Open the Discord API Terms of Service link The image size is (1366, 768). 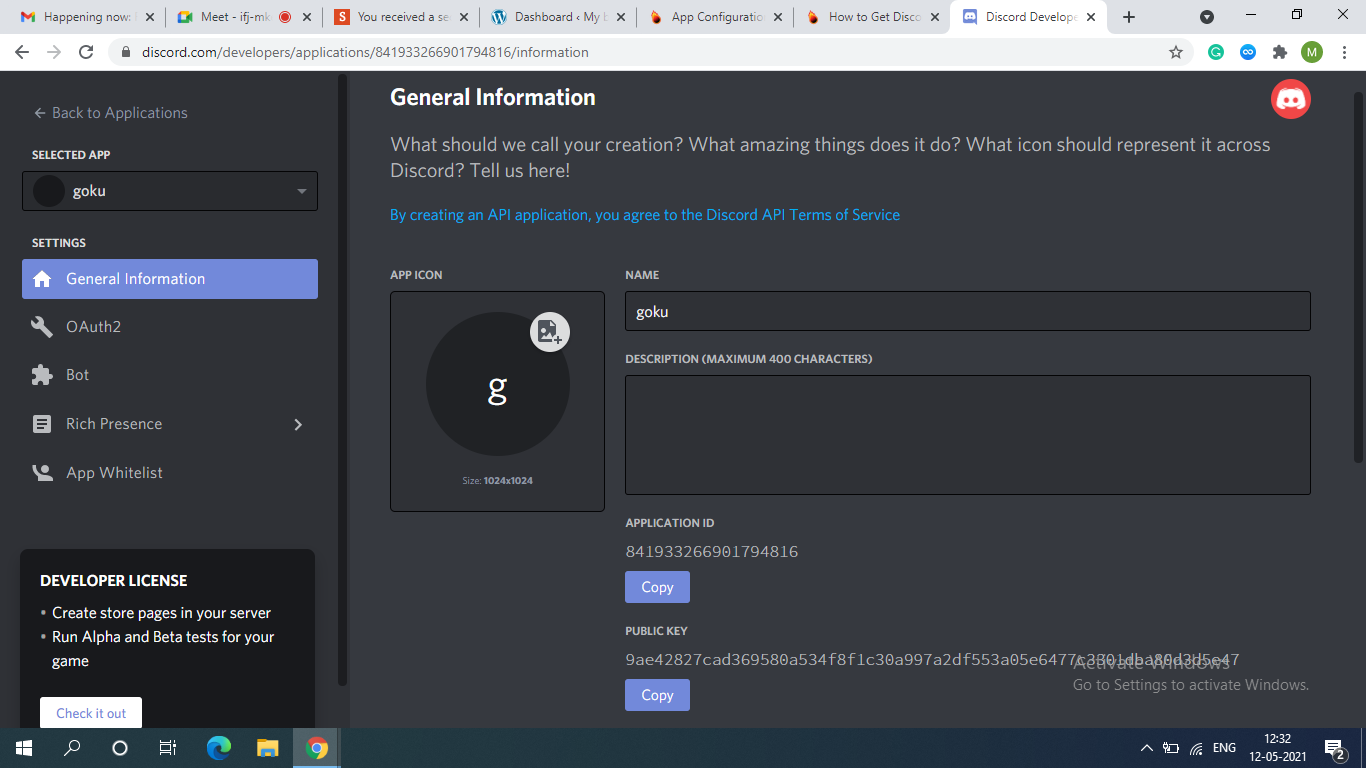(x=644, y=215)
